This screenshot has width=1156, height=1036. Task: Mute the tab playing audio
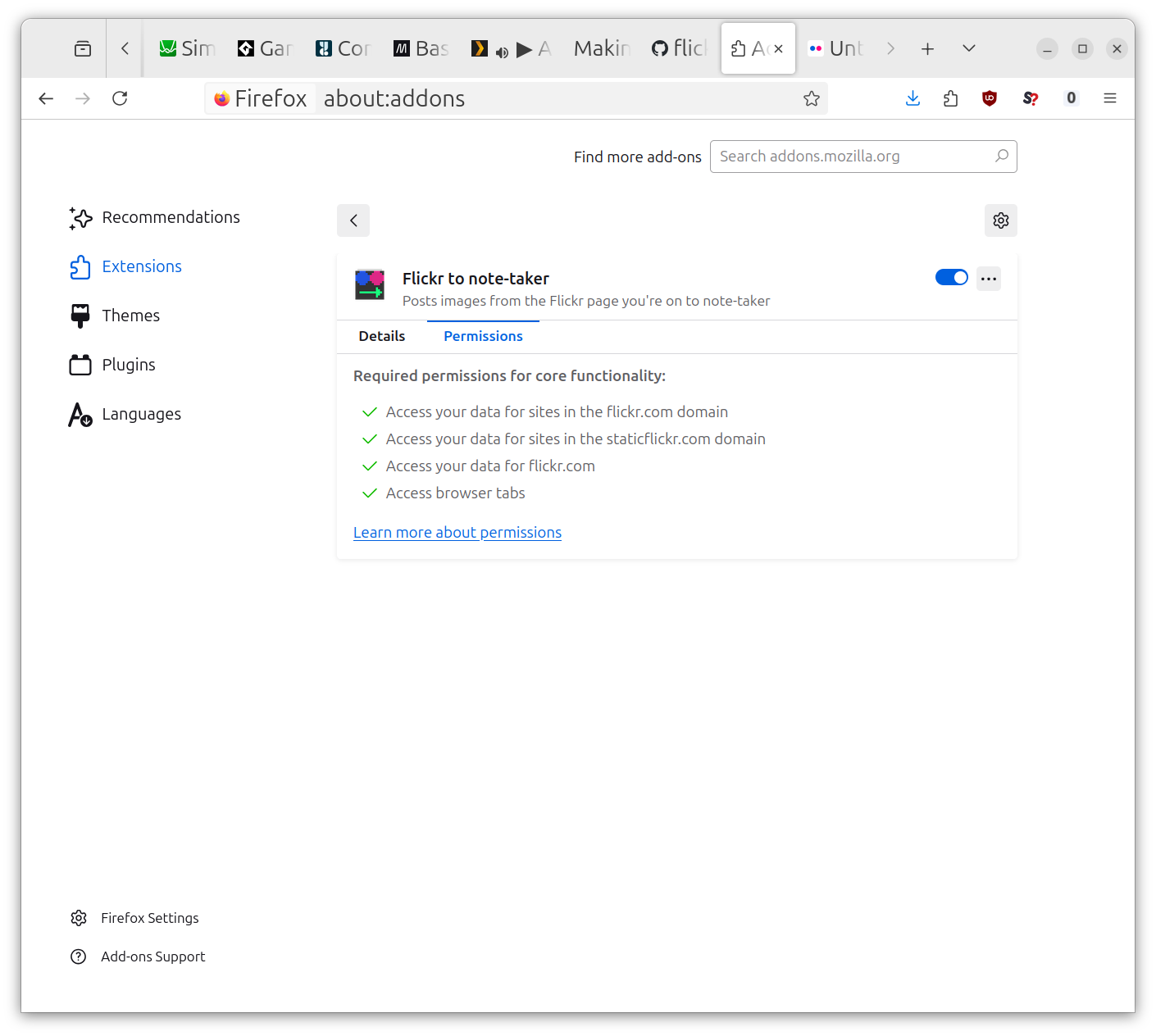click(x=502, y=52)
